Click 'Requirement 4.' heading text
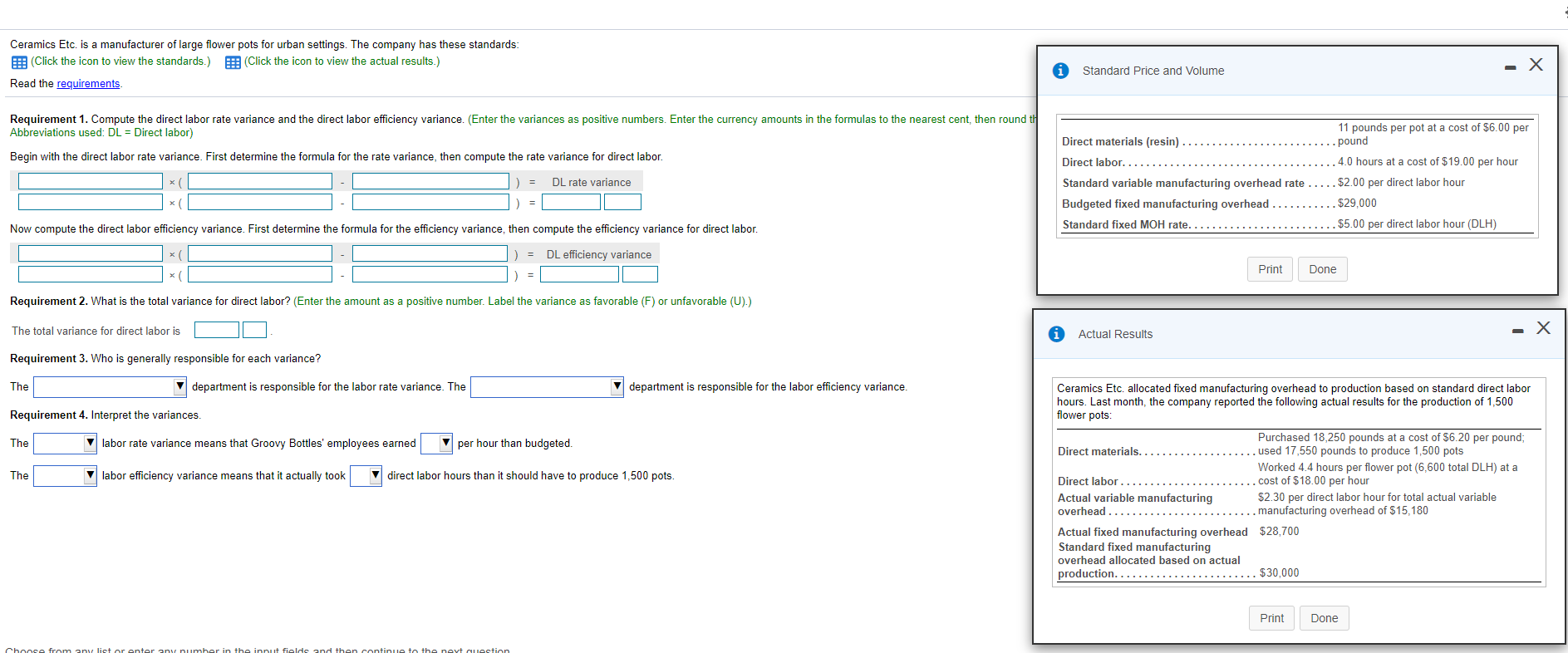The width and height of the screenshot is (1568, 653). pos(49,415)
